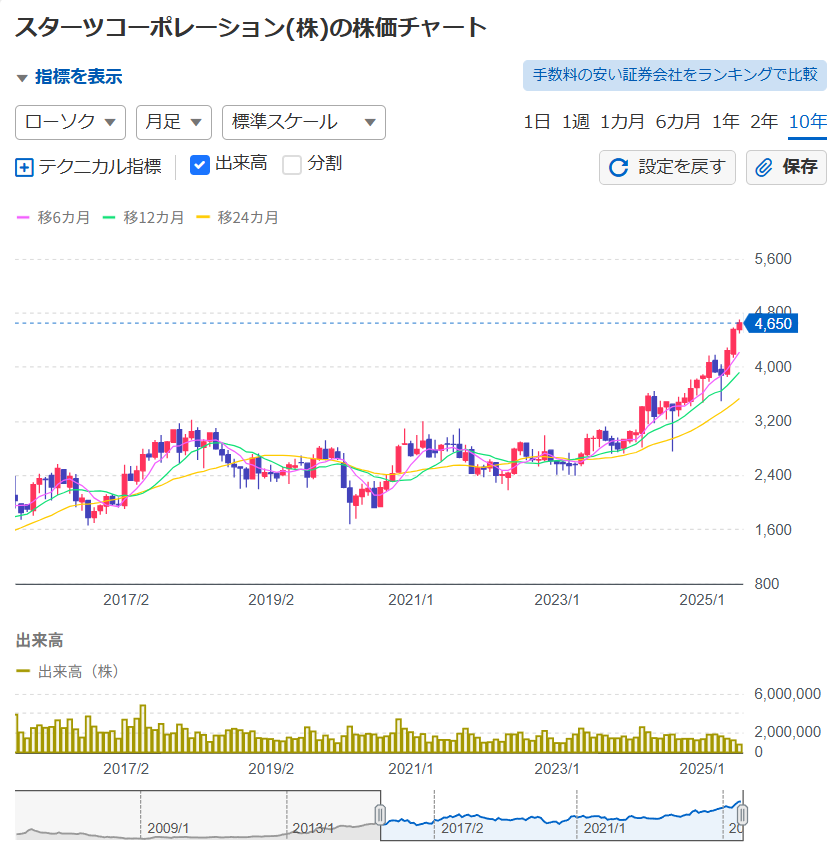Click the 2,000,000 volume axis label

pos(788,732)
